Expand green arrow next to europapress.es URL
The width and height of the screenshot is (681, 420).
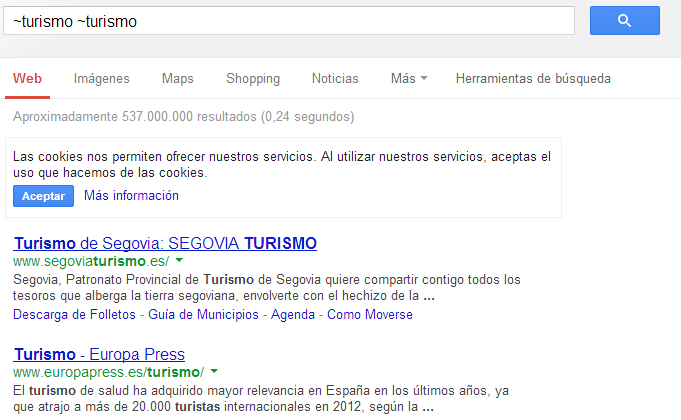[x=214, y=372]
